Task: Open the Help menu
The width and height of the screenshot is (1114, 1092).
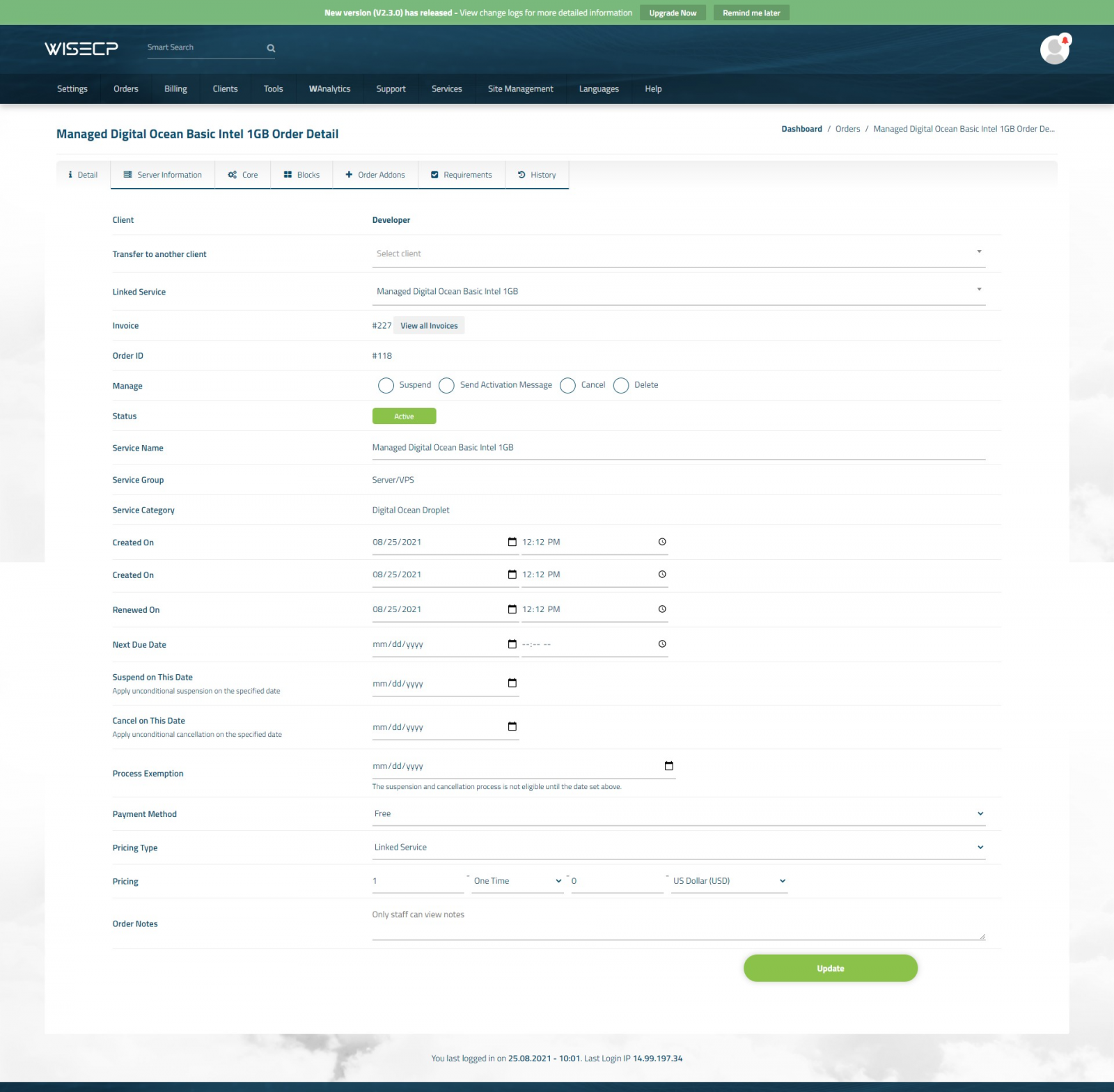Action: pyautogui.click(x=653, y=89)
